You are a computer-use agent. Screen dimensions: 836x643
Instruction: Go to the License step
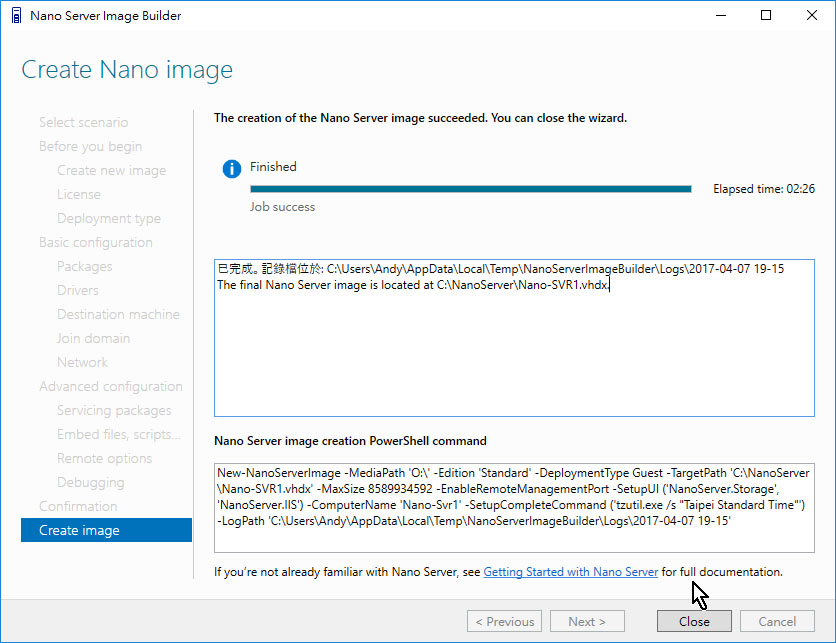pos(78,194)
